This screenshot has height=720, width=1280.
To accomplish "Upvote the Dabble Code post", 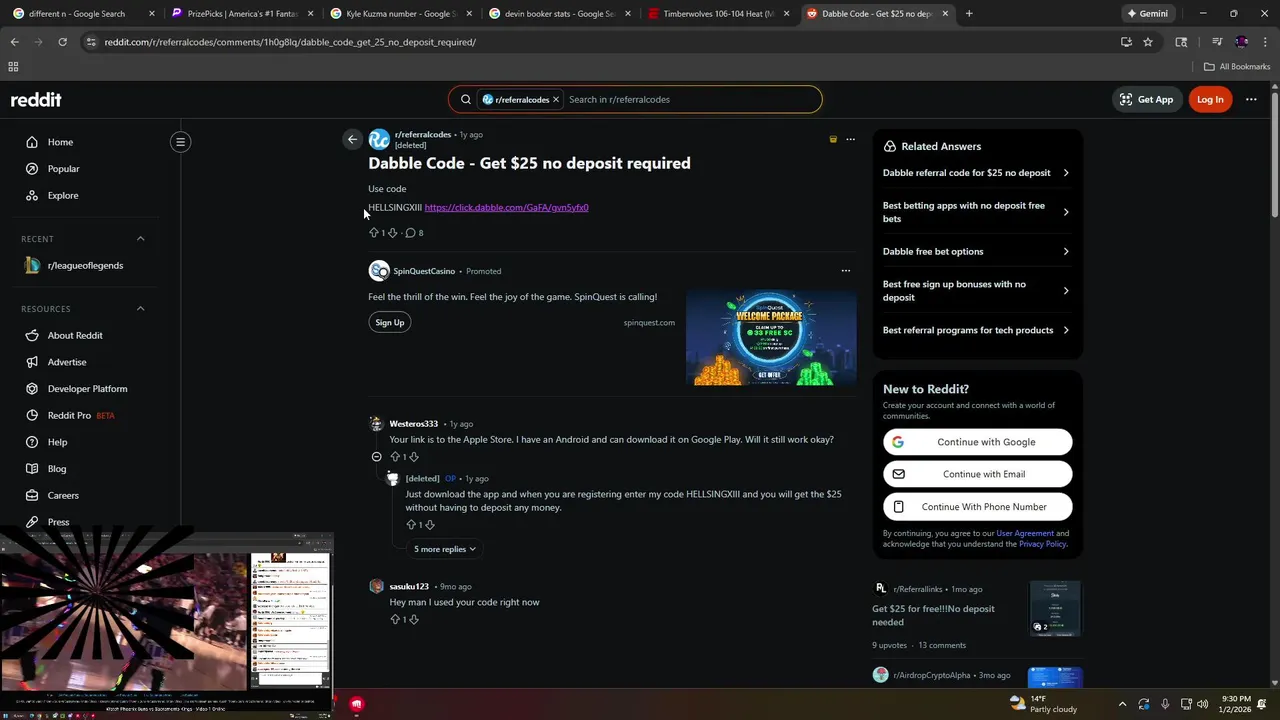I will pos(374,233).
